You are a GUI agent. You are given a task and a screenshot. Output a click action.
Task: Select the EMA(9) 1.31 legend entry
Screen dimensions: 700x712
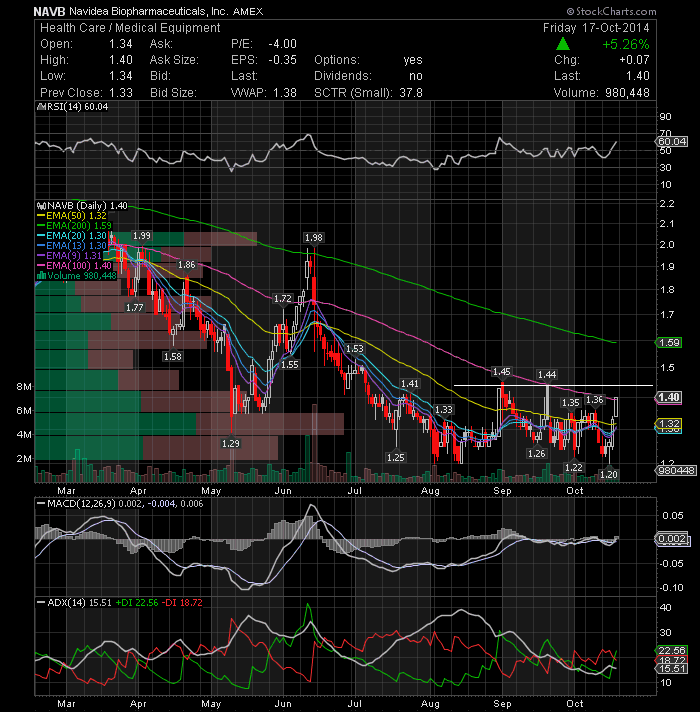click(x=69, y=255)
